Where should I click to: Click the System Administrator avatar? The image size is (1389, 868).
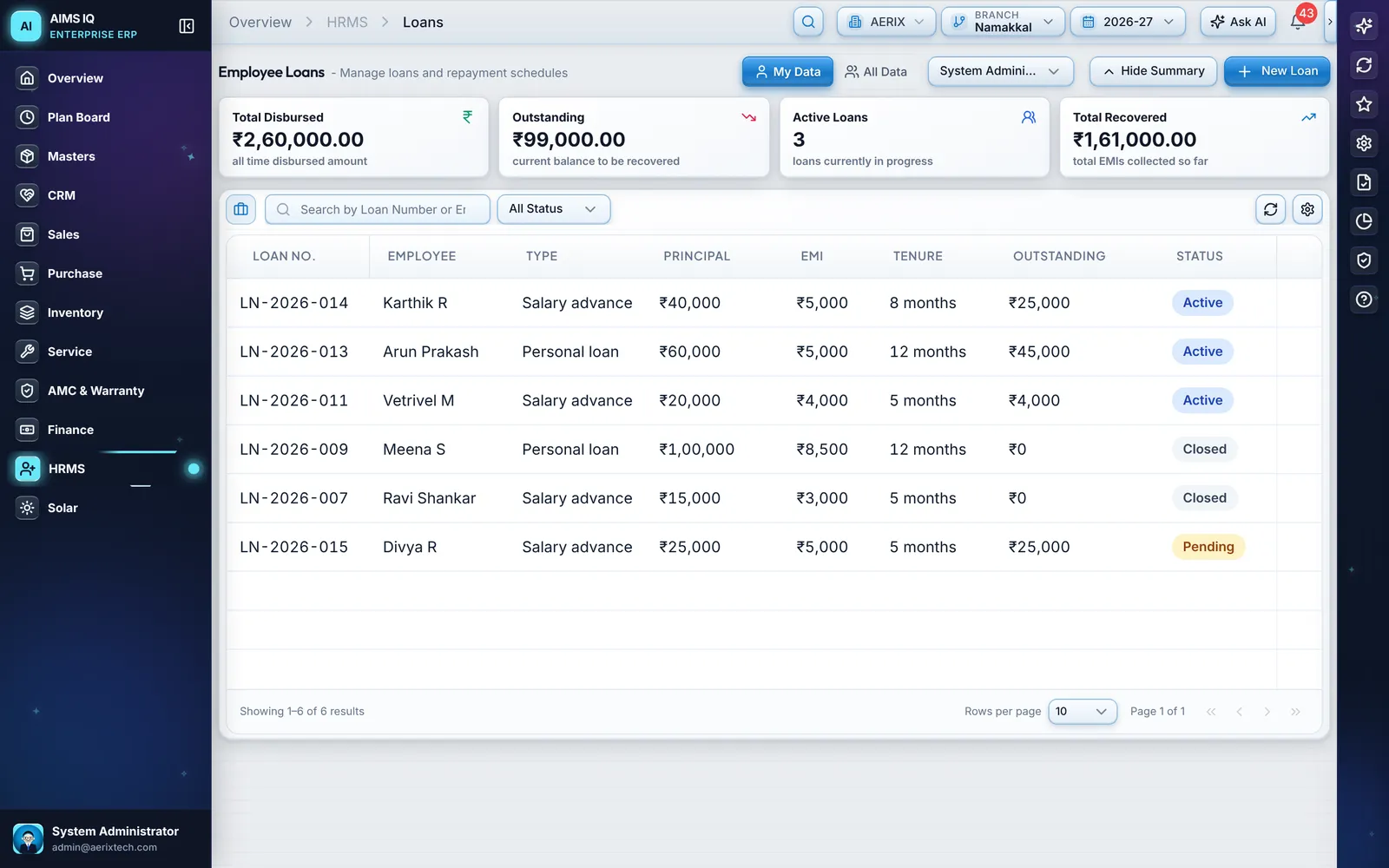point(29,838)
